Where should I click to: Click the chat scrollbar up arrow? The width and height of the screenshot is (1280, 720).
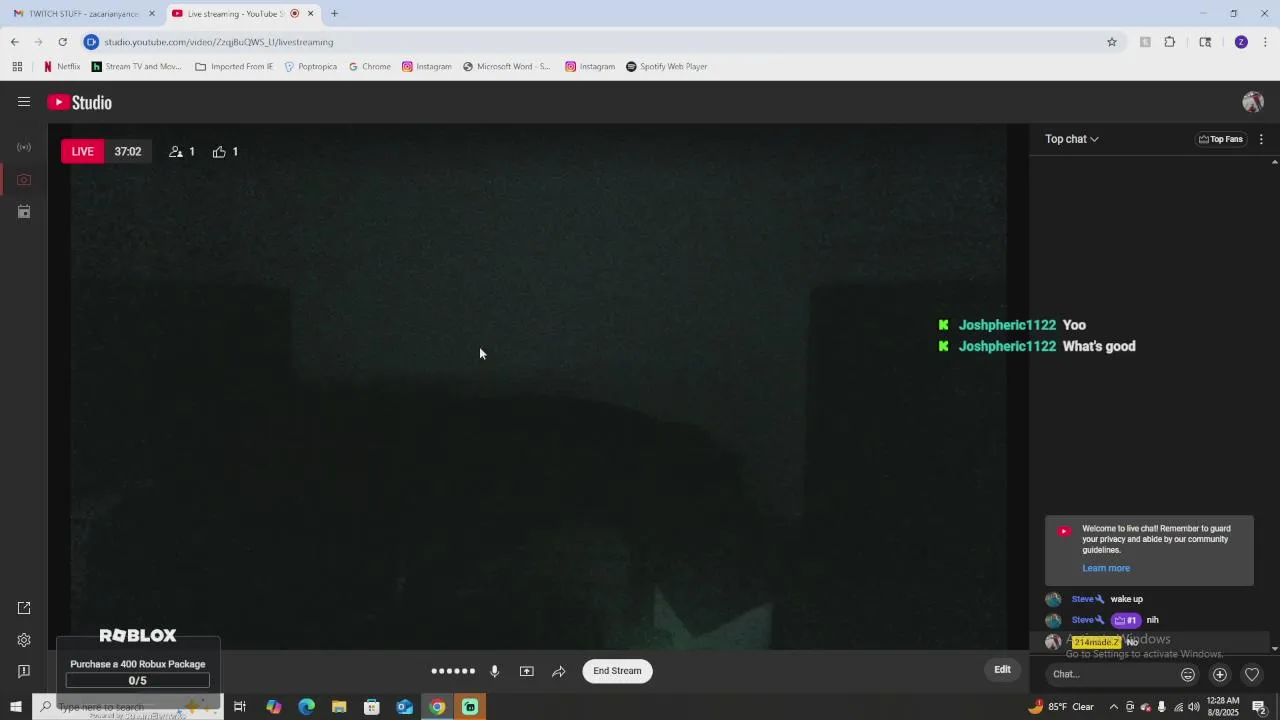click(x=1274, y=162)
